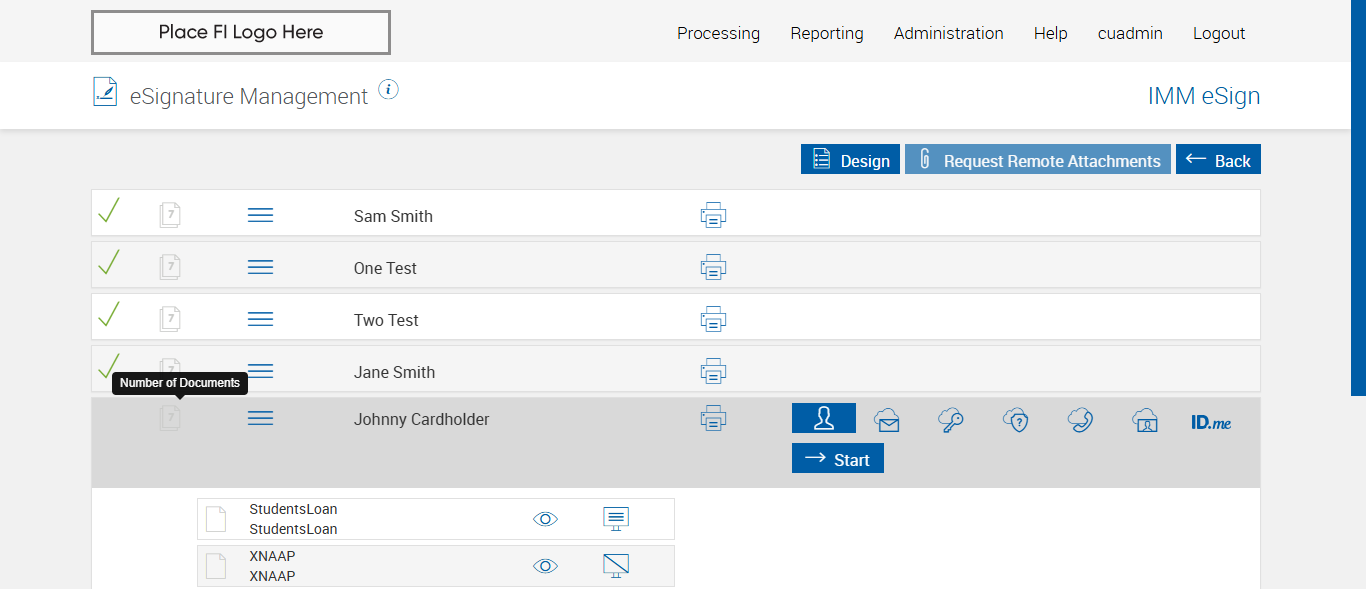Select the cloud photo ID verification icon
The width and height of the screenshot is (1366, 589).
coord(1145,420)
